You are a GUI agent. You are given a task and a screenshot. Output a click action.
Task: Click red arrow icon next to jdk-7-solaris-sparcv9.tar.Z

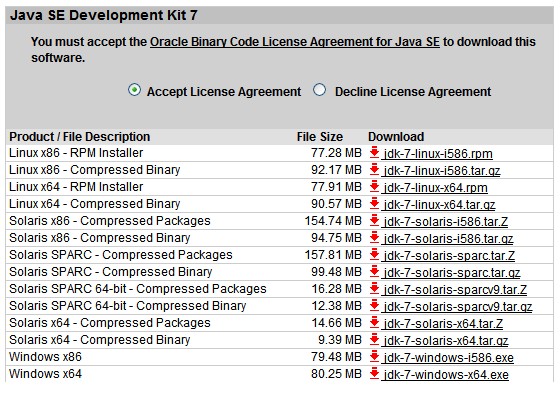coord(374,288)
